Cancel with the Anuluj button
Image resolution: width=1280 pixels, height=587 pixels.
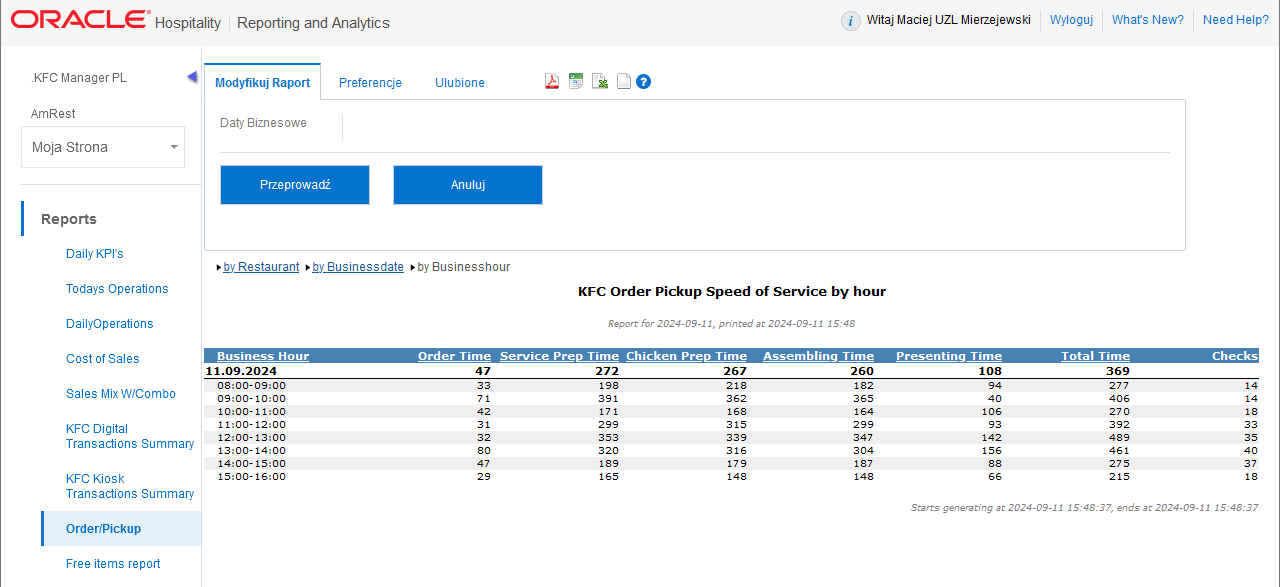point(467,184)
